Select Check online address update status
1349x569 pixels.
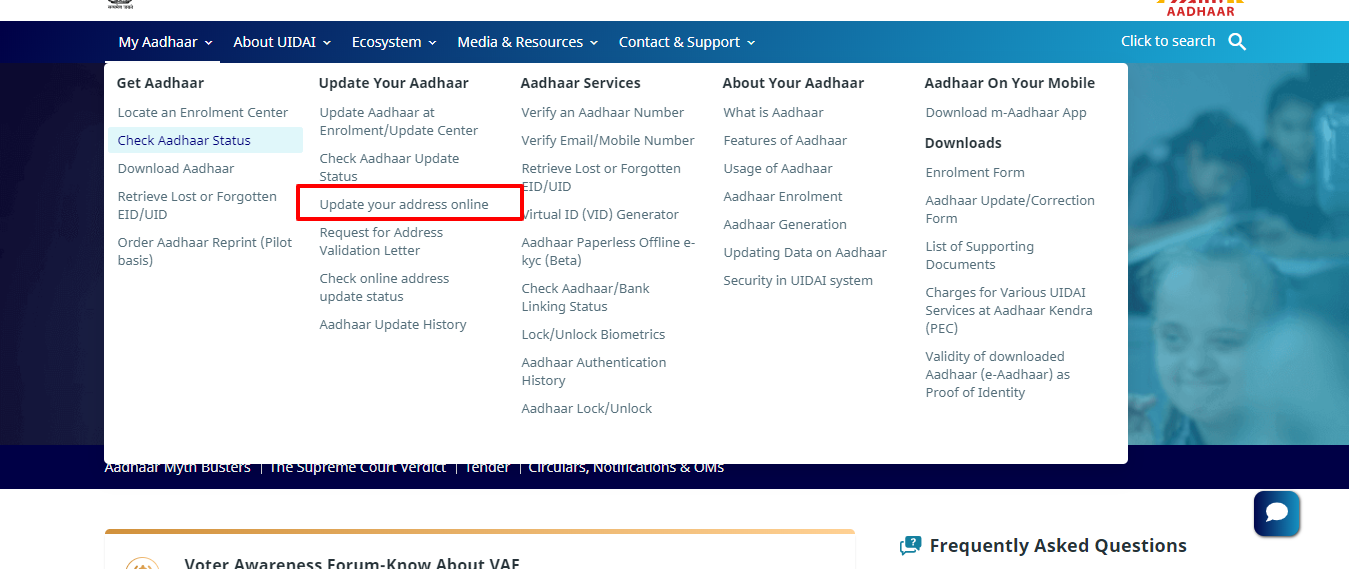(384, 288)
